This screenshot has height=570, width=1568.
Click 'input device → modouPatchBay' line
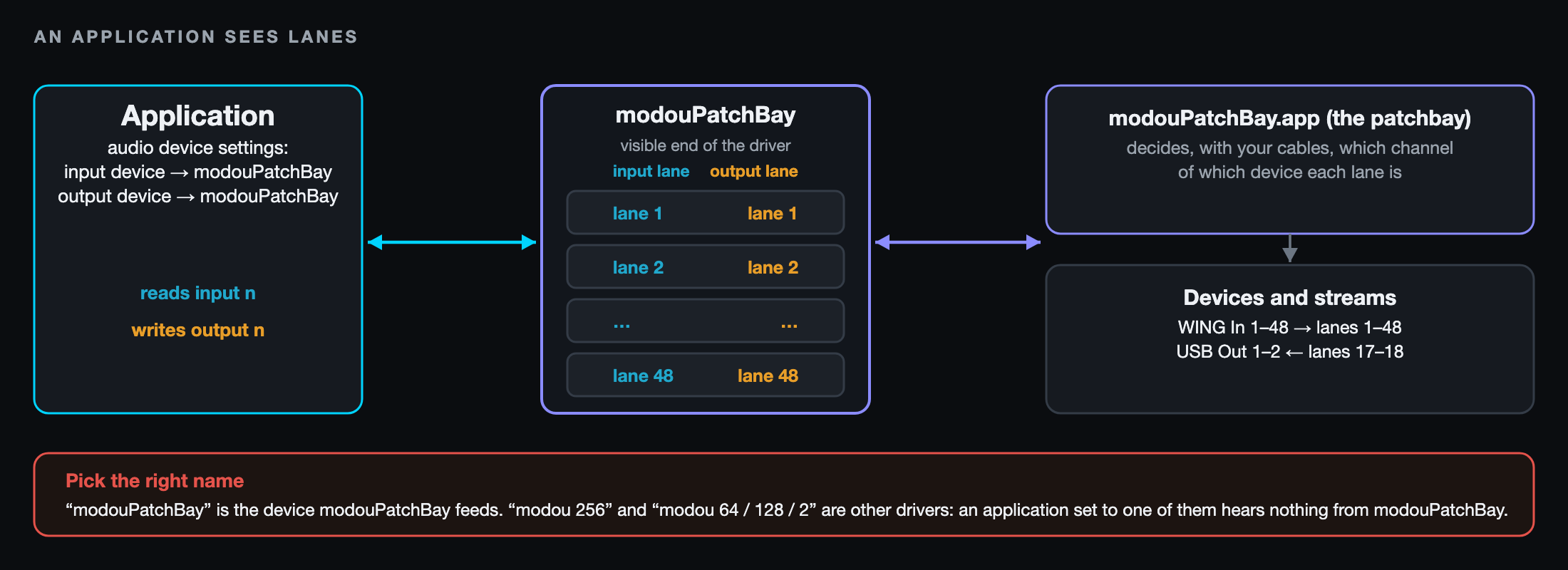coord(198,172)
